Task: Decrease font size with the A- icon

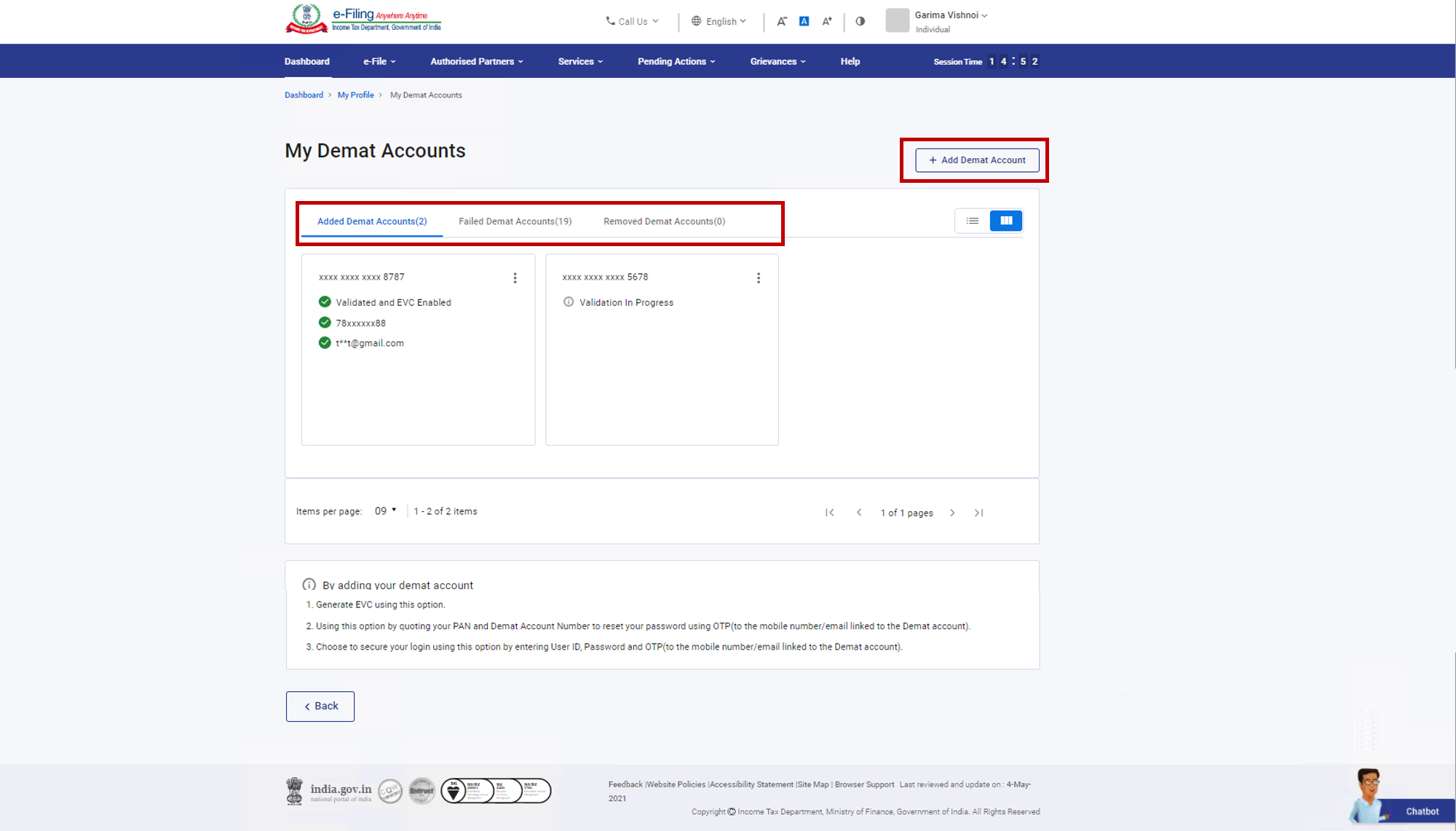Action: click(781, 21)
